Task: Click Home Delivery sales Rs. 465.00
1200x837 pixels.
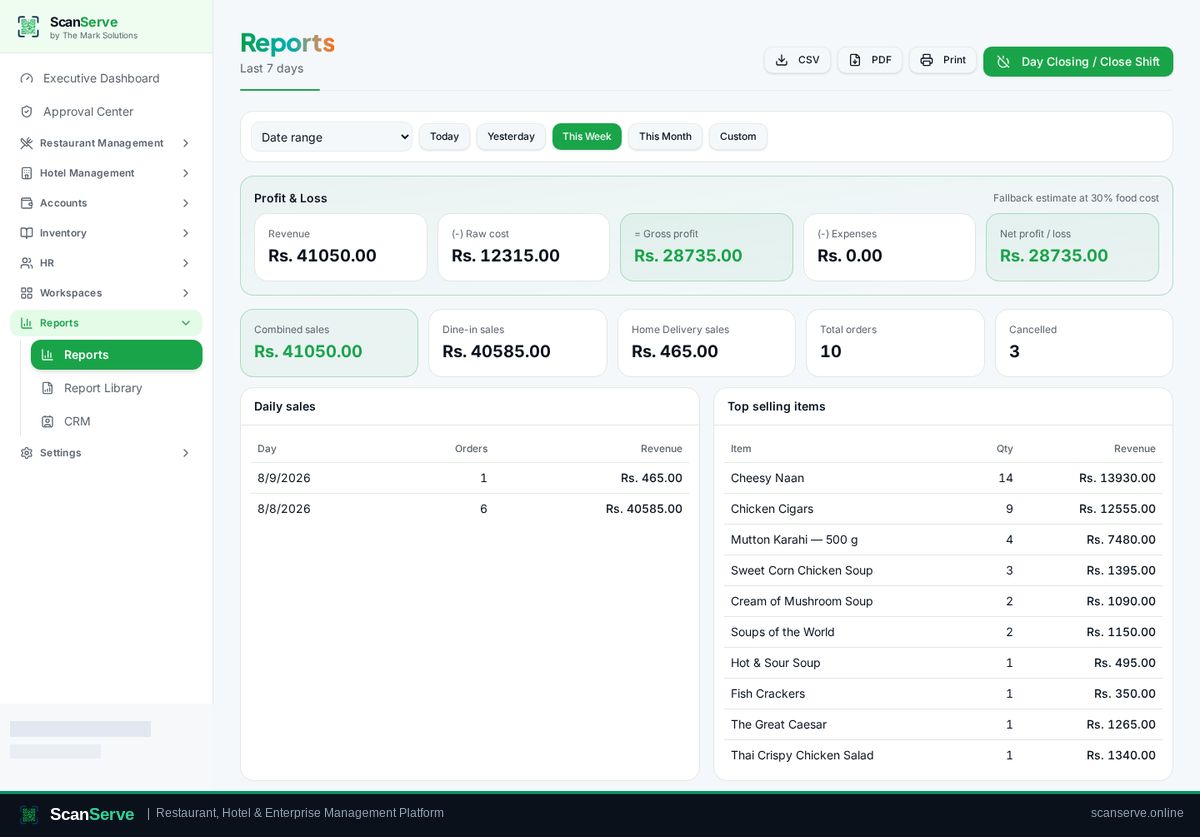Action: pos(706,343)
